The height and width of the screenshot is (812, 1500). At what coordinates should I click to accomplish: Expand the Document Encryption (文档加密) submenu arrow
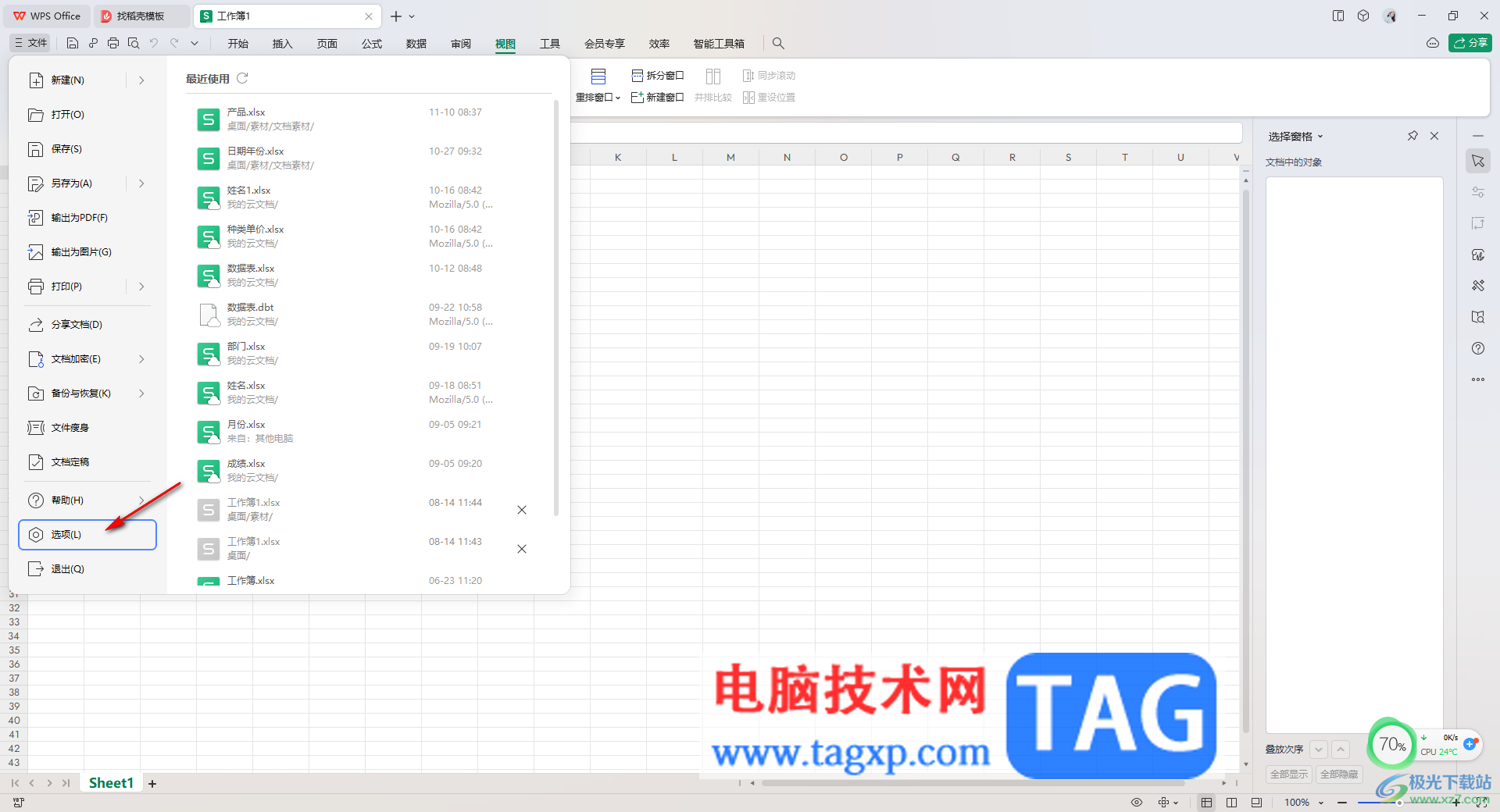point(141,359)
